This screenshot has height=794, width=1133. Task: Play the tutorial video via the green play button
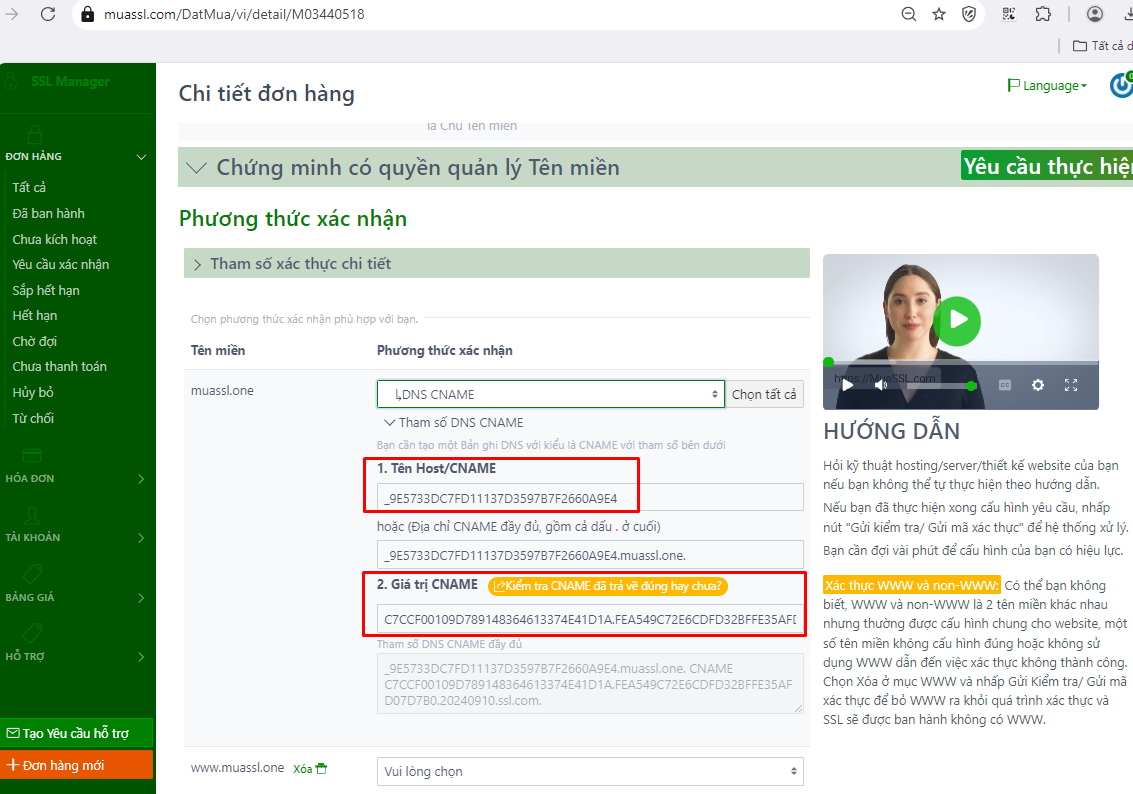click(958, 320)
